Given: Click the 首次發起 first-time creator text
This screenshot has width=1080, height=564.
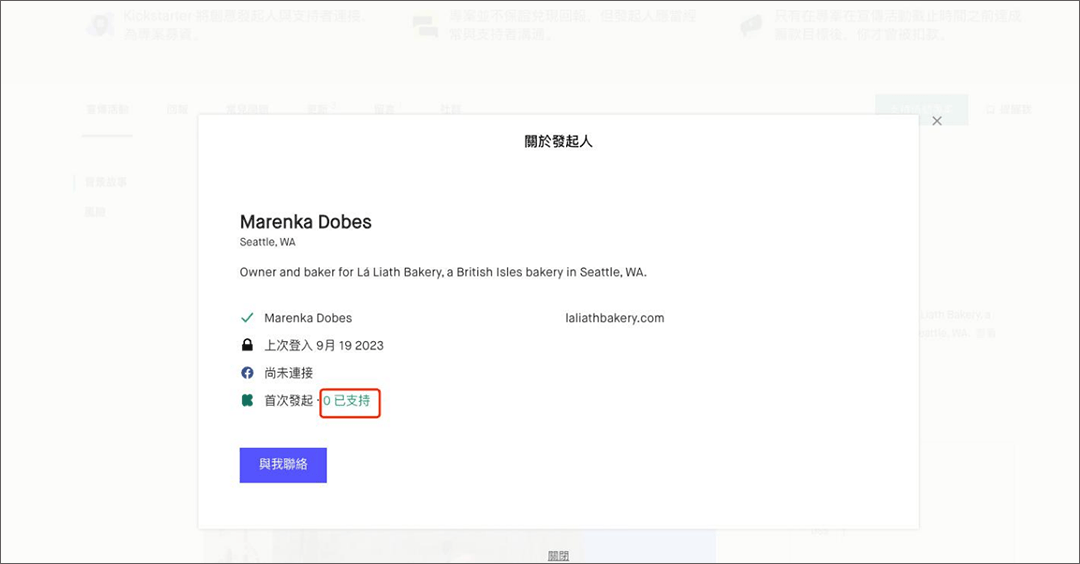Looking at the screenshot, I should [x=289, y=400].
